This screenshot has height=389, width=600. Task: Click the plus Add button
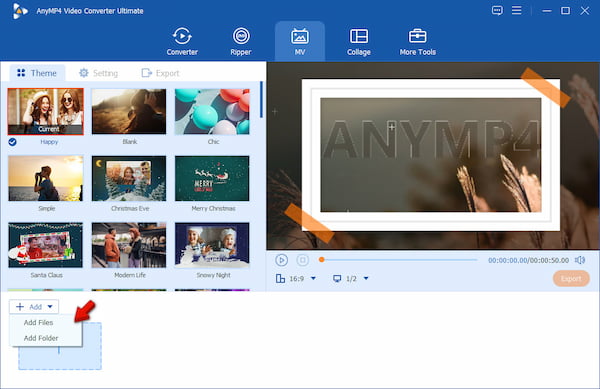[34, 307]
